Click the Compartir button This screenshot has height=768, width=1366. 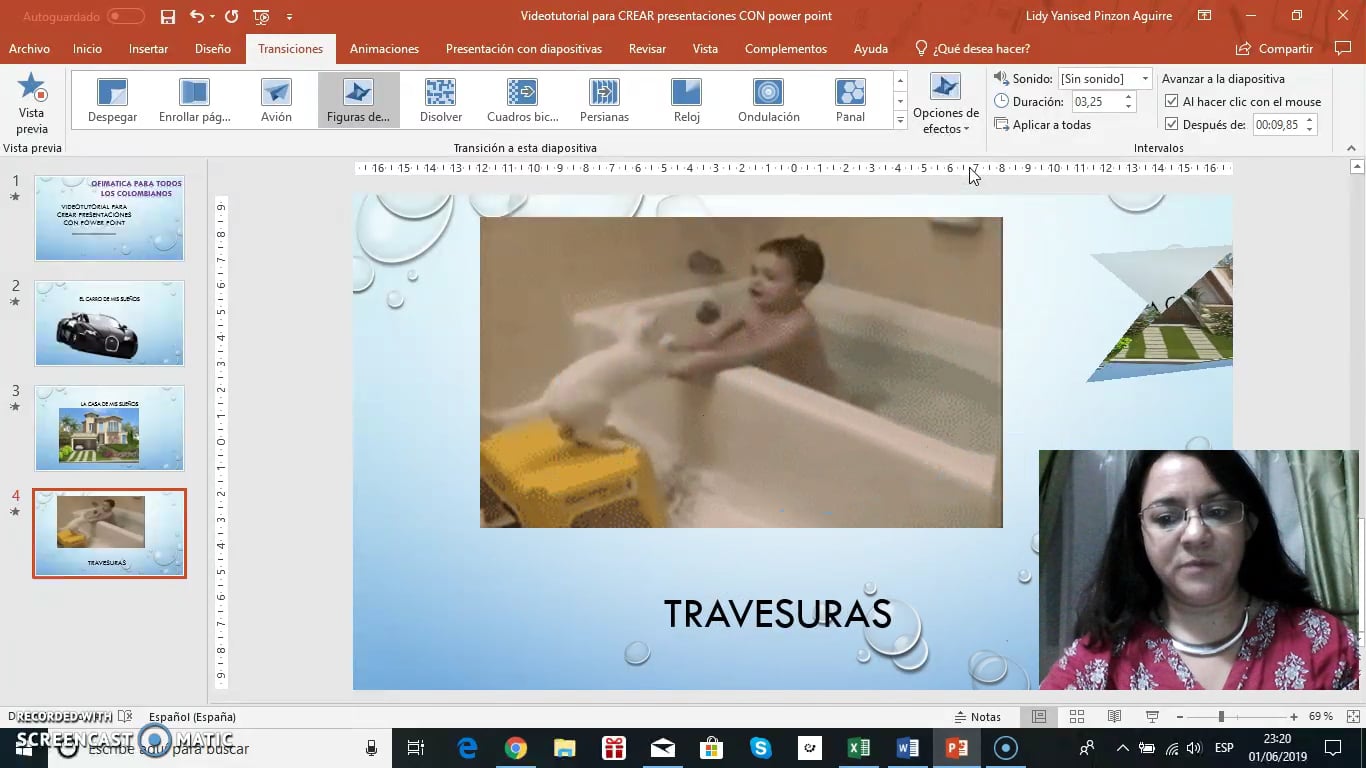(1274, 48)
